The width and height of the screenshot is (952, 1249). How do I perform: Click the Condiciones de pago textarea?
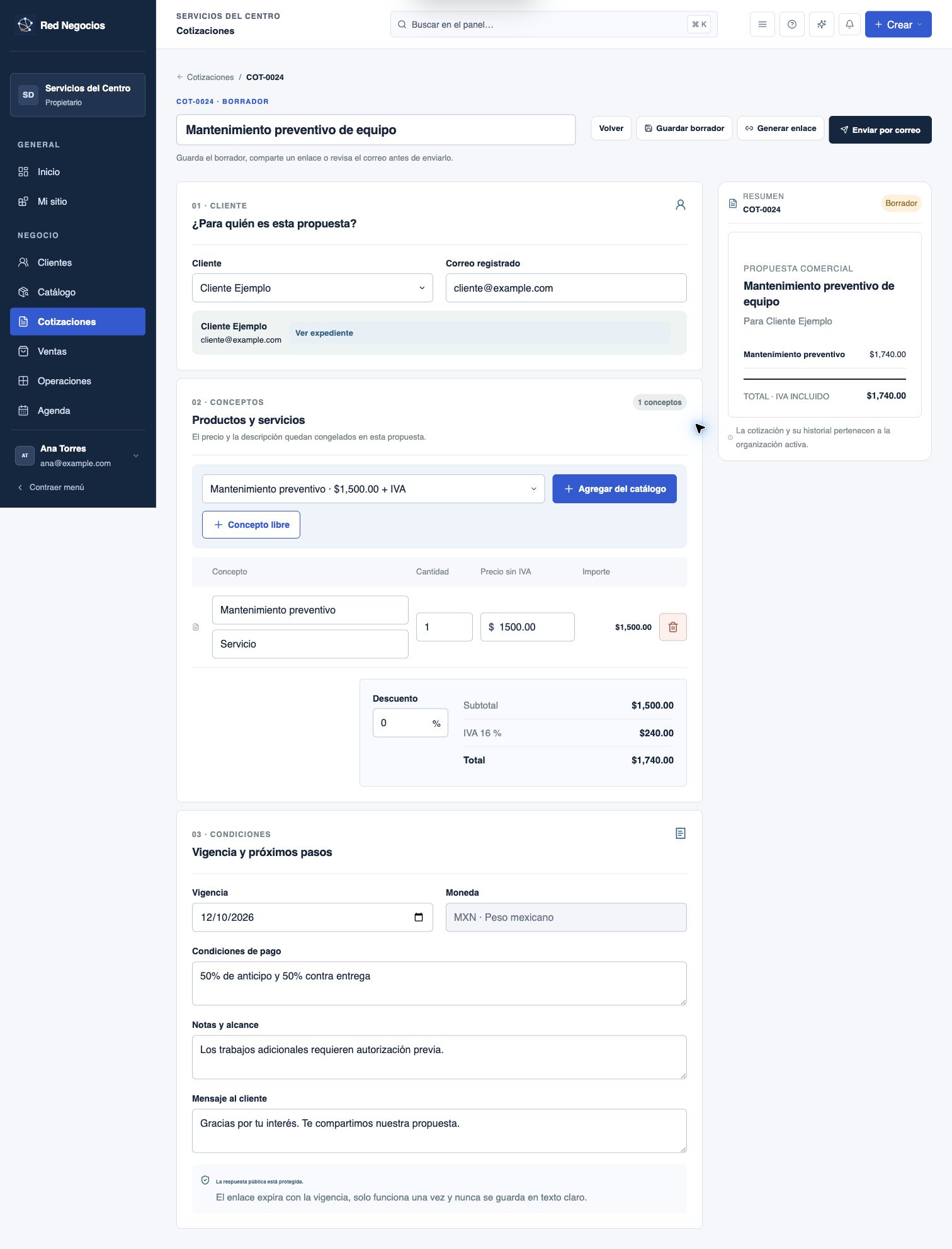[439, 983]
